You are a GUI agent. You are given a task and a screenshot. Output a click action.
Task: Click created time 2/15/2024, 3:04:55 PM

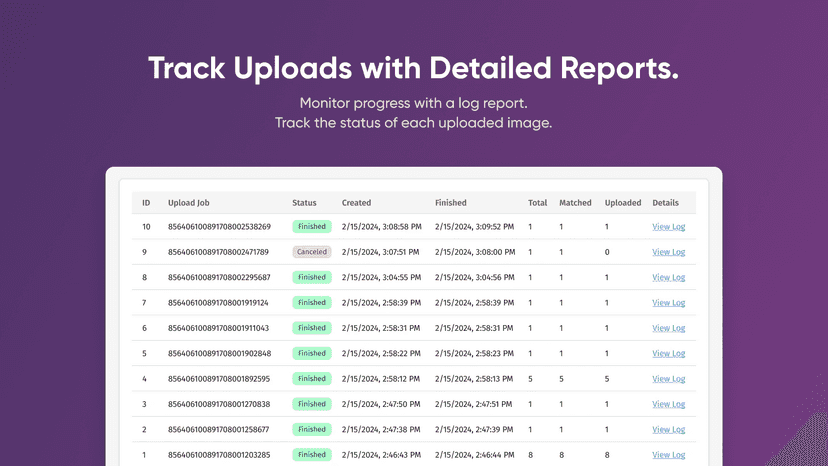click(x=381, y=277)
